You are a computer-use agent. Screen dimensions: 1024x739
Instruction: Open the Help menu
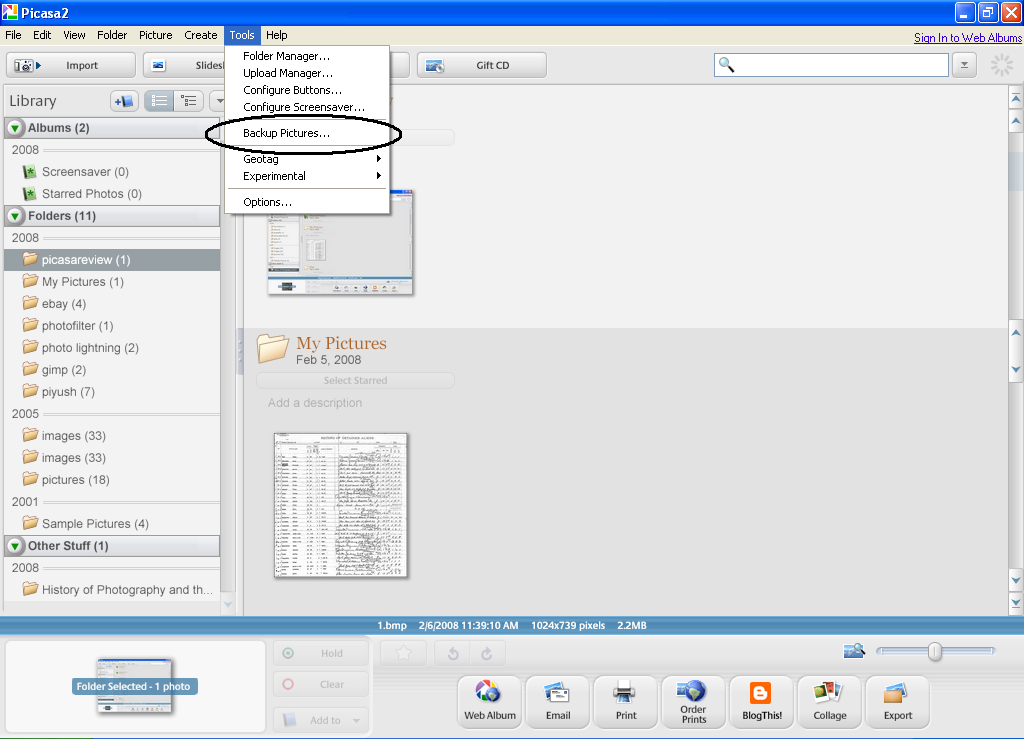coord(276,35)
